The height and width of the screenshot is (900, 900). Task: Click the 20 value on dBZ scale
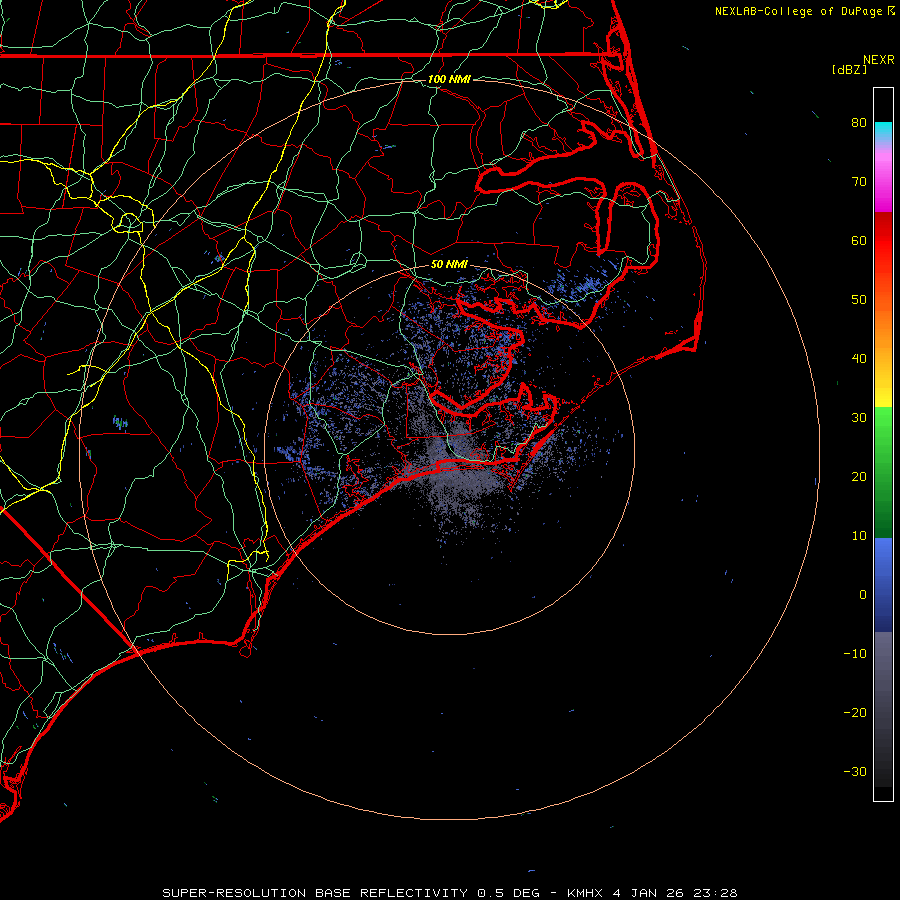pyautogui.click(x=859, y=476)
